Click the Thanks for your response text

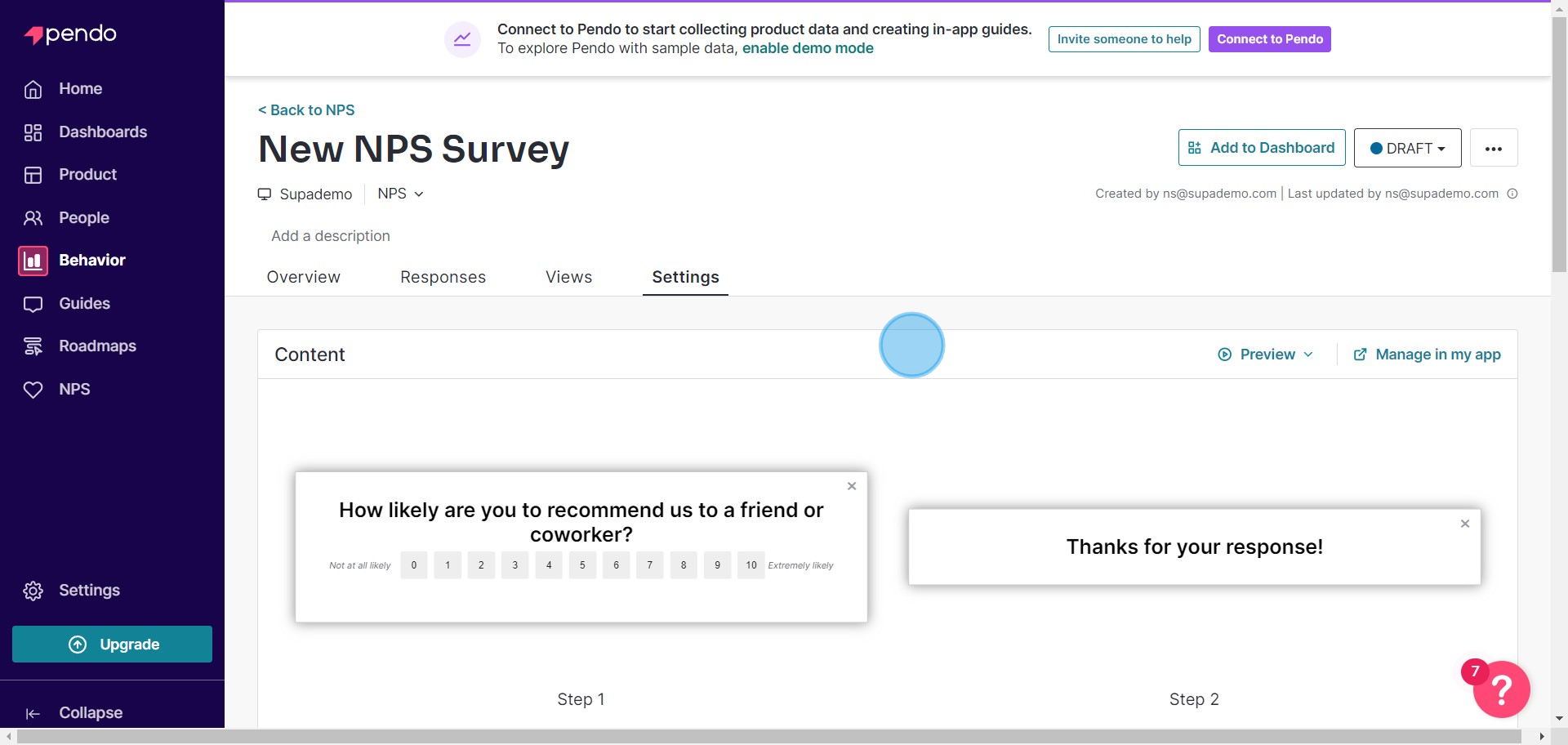coord(1194,546)
